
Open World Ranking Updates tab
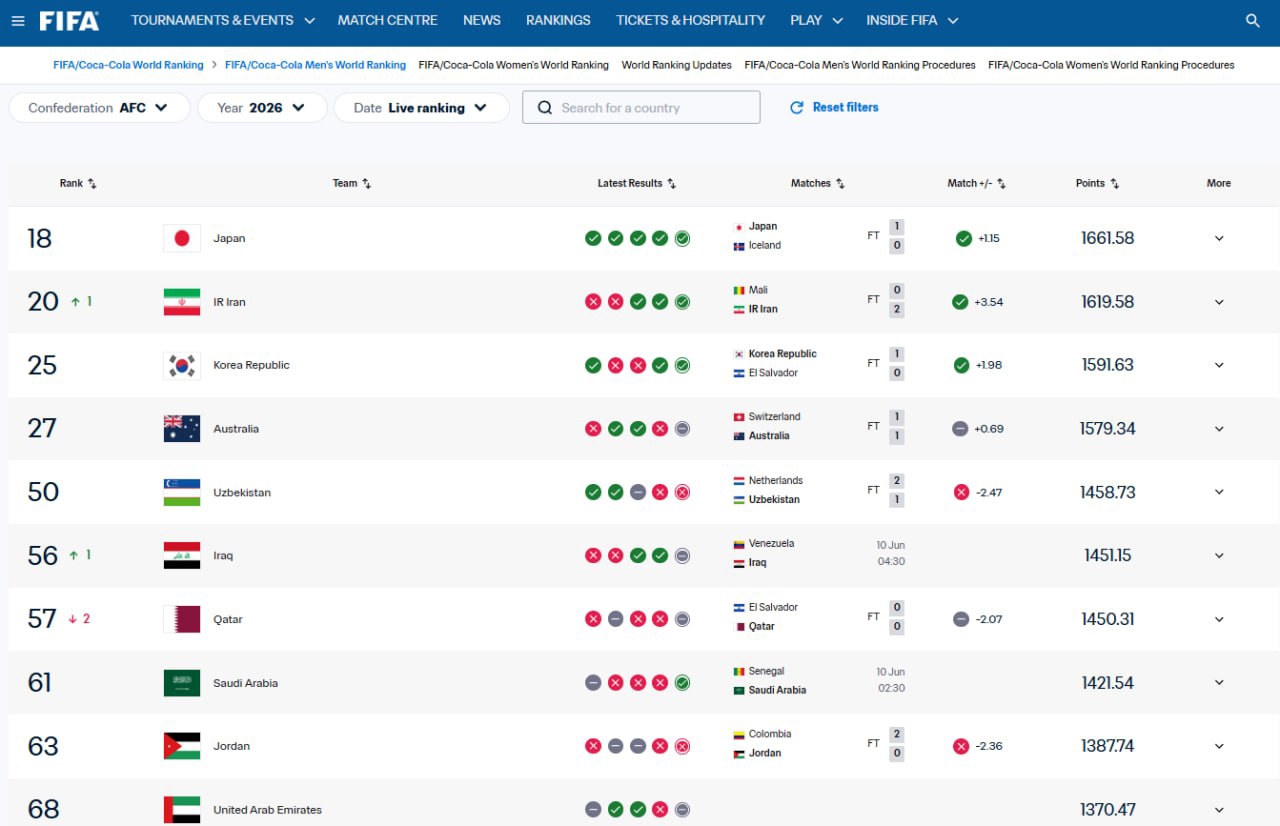677,65
